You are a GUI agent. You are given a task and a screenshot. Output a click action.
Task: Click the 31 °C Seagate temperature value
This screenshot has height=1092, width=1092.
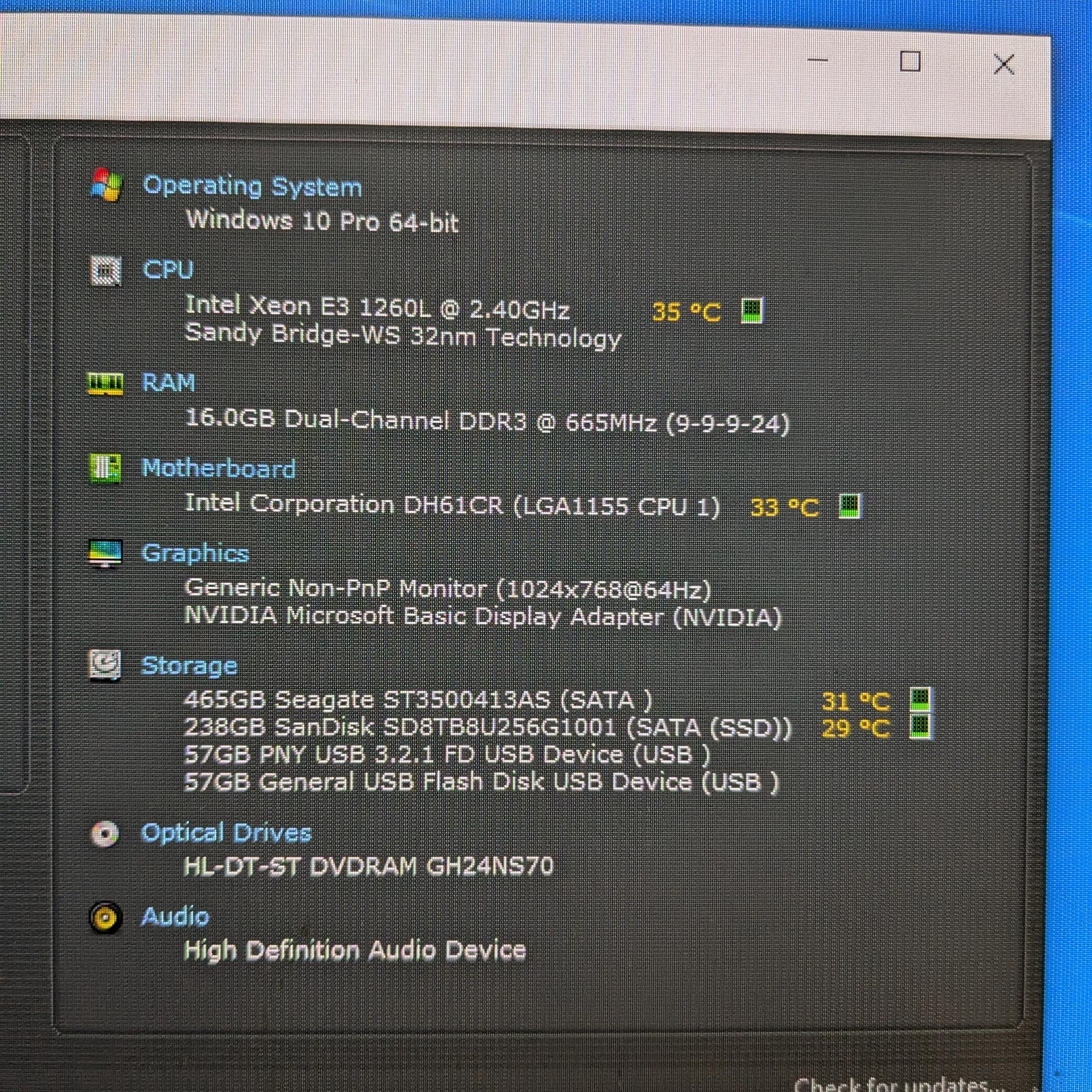pos(856,702)
